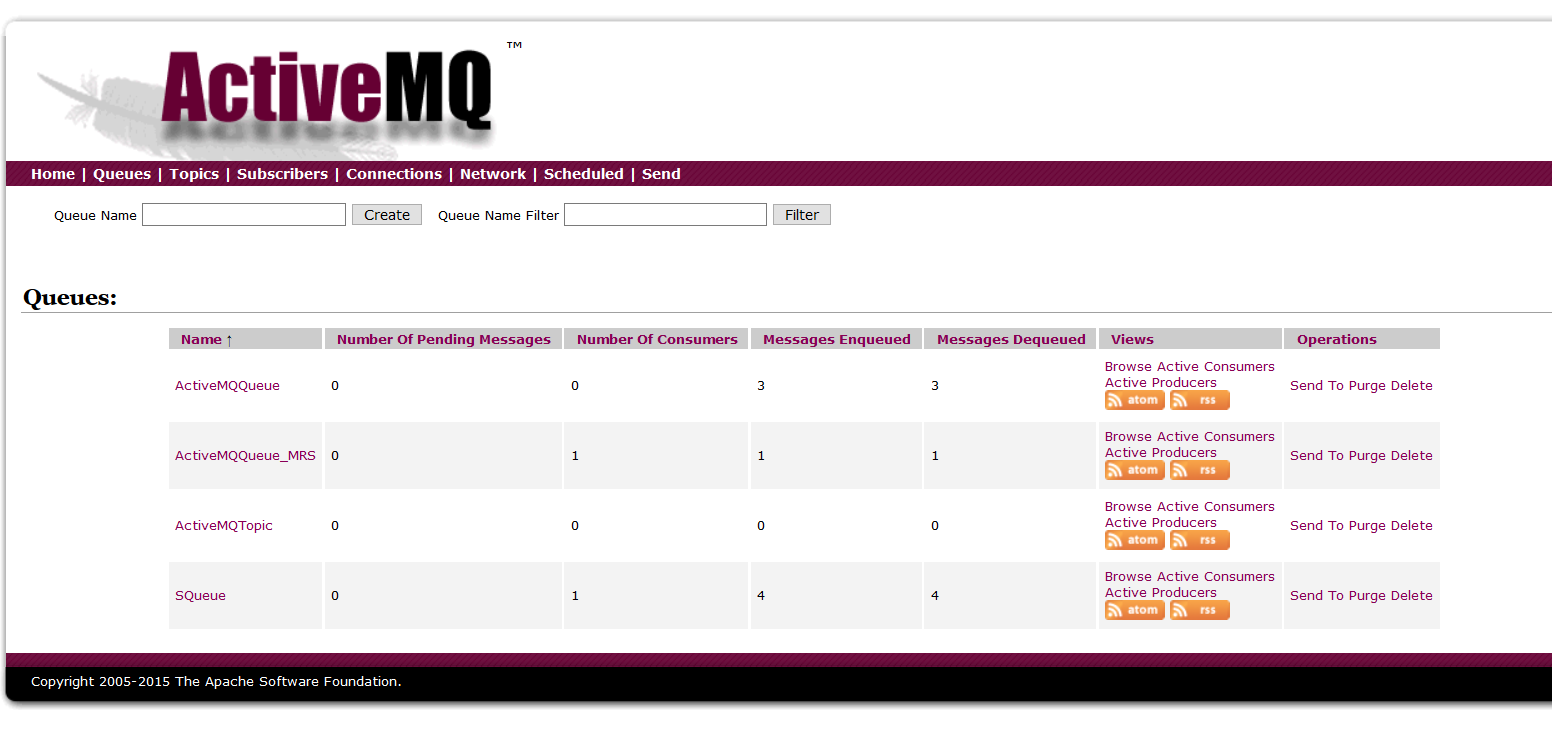Delete the ActiveMQTopic queue
This screenshot has width=1552, height=745.
[1412, 525]
